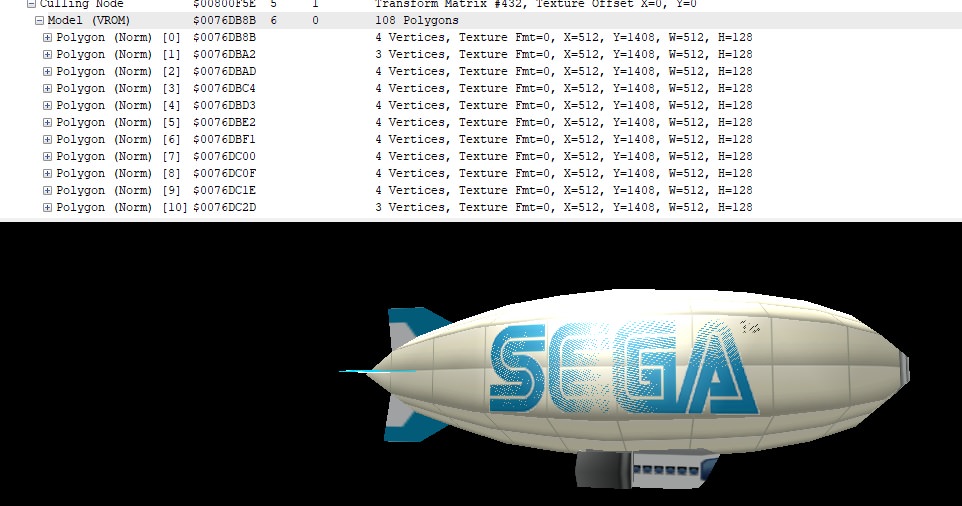Expand Polygon (Norm) [1] row
The image size is (962, 506).
(x=47, y=55)
